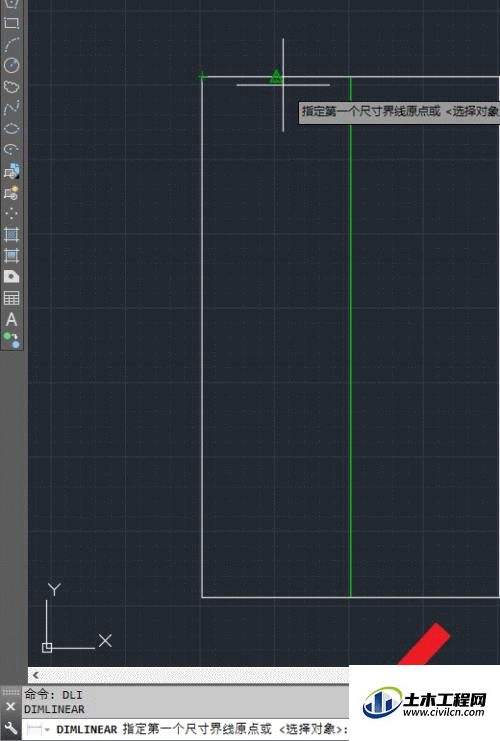Select the Point draw tool
500x741 pixels.
(x=11, y=213)
